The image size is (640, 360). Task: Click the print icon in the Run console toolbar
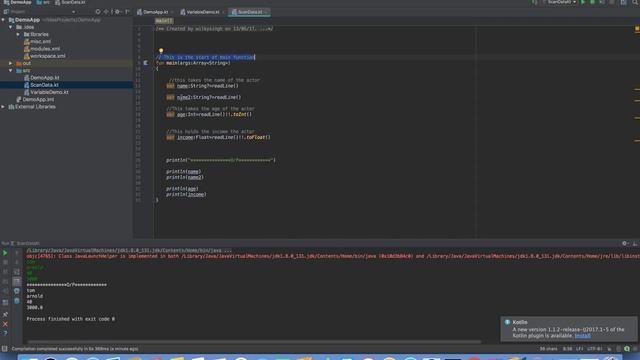tap(17, 291)
